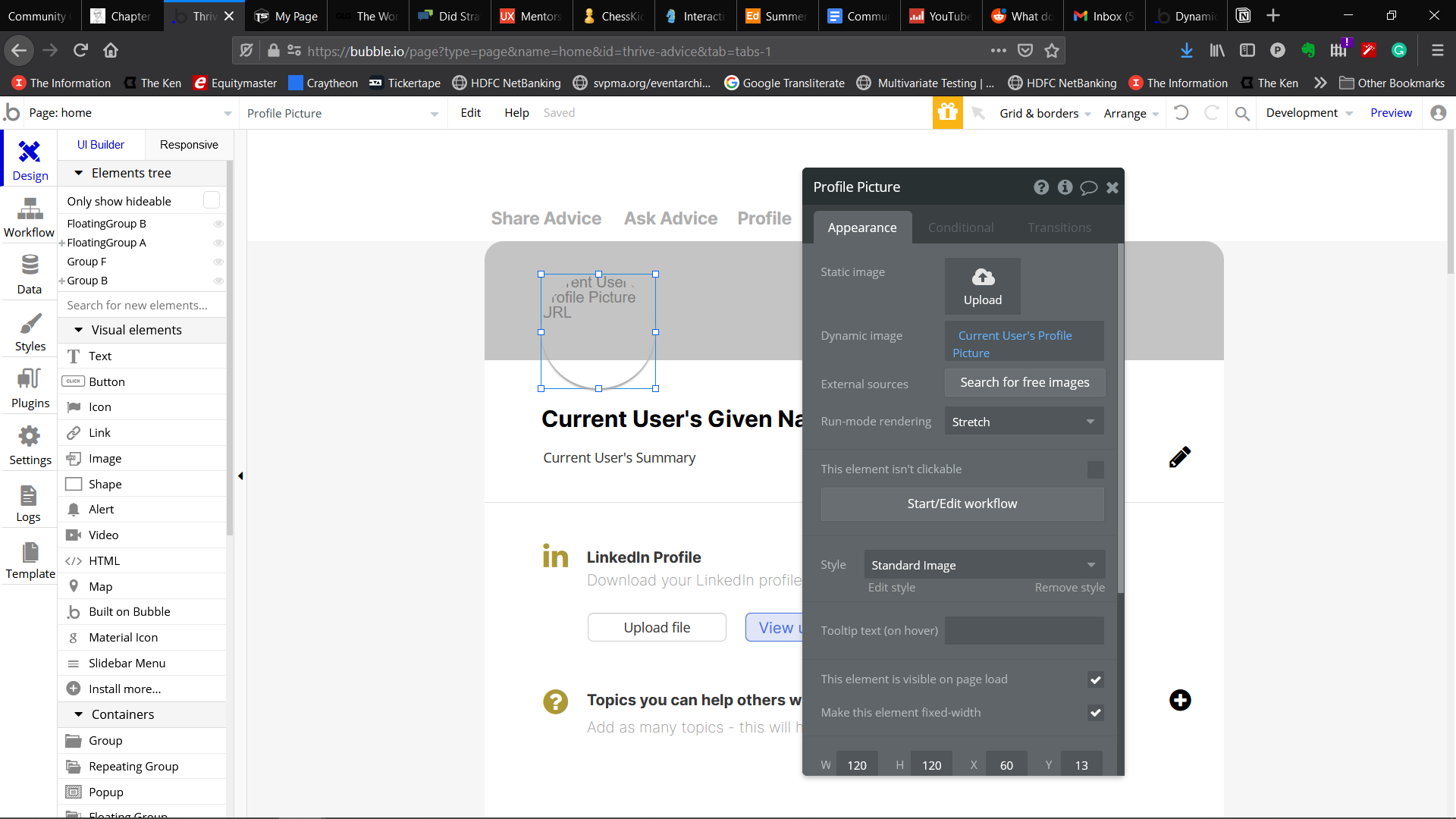Switch to the Responsive tab
Image resolution: width=1456 pixels, height=819 pixels.
189,144
